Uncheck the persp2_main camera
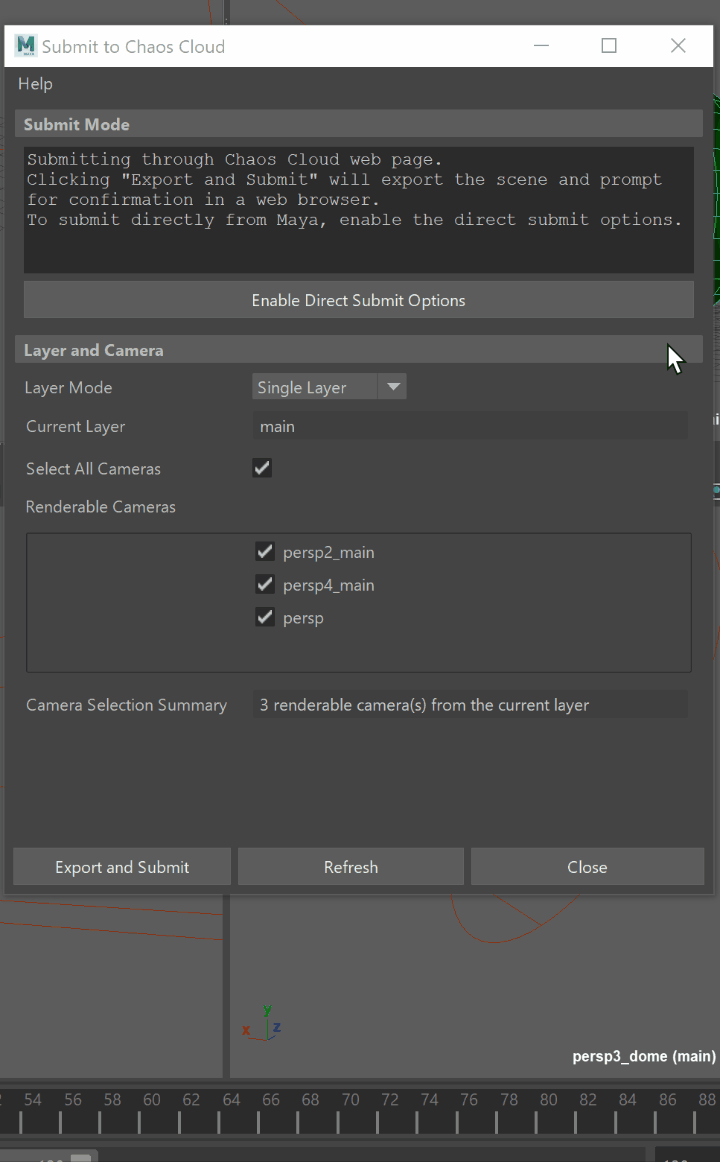 pyautogui.click(x=264, y=551)
